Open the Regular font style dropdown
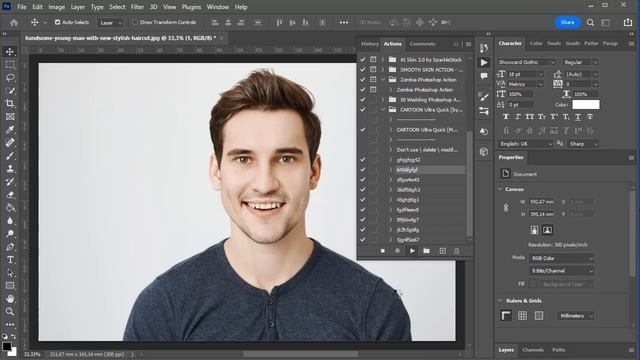Screen dimensions: 640x360 (x=580, y=62)
